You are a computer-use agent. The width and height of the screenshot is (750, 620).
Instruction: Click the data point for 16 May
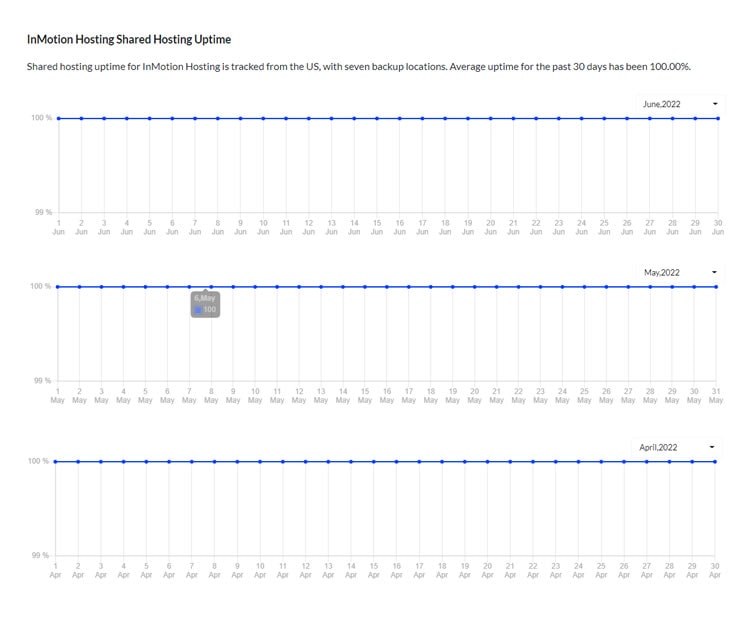click(387, 287)
